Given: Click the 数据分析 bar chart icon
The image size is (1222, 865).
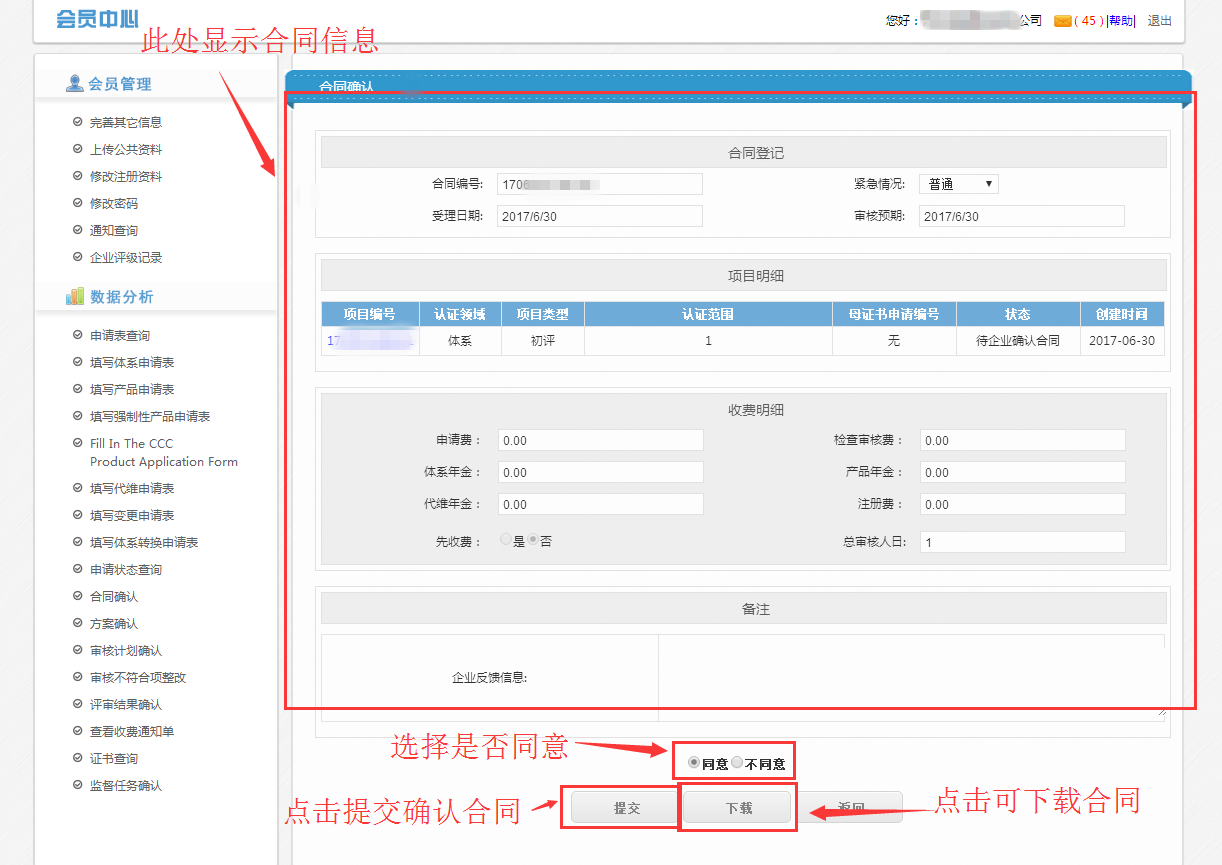Looking at the screenshot, I should 75,296.
